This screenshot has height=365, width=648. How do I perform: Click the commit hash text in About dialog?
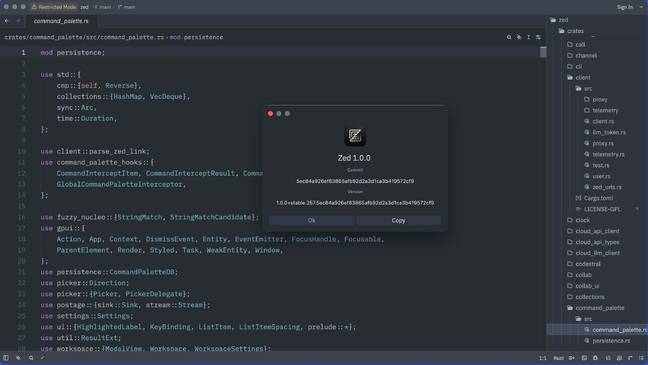pyautogui.click(x=355, y=181)
